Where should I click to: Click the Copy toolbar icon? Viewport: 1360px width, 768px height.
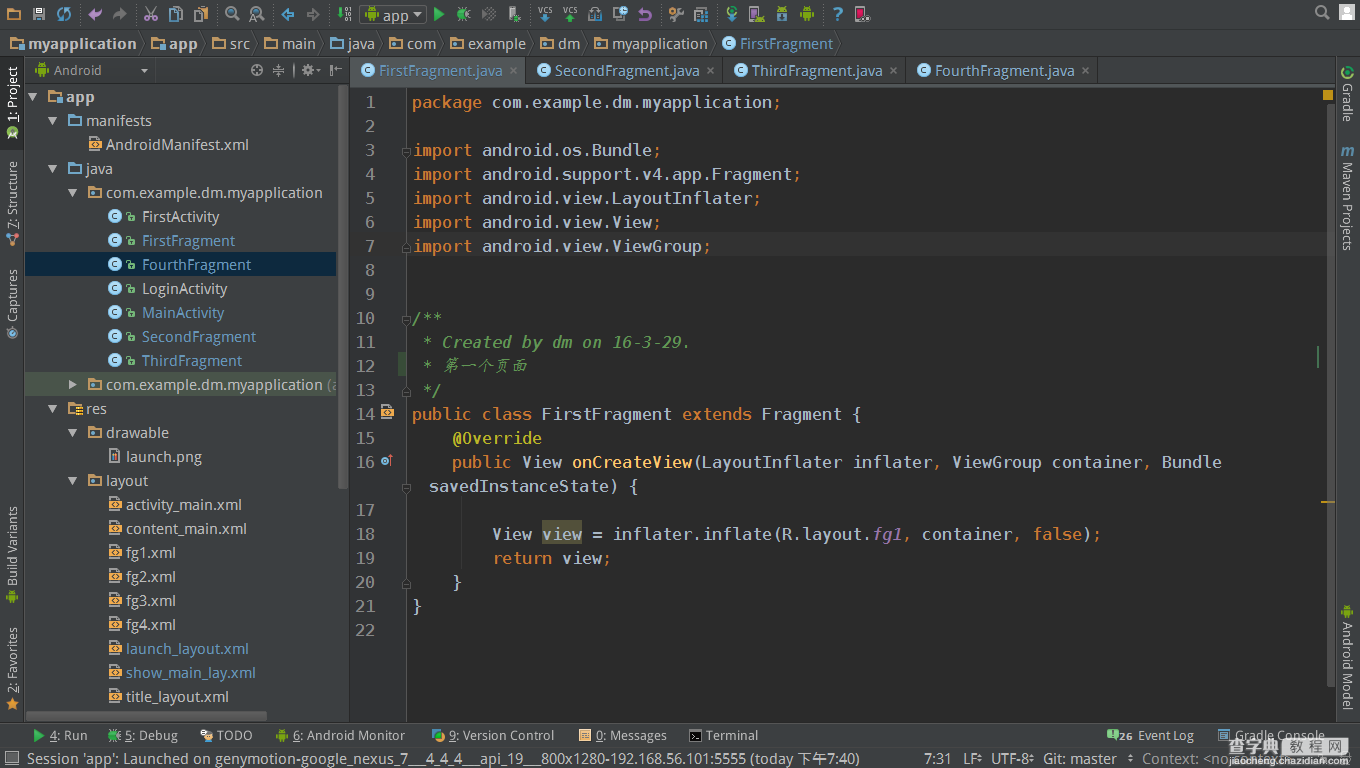(x=175, y=14)
